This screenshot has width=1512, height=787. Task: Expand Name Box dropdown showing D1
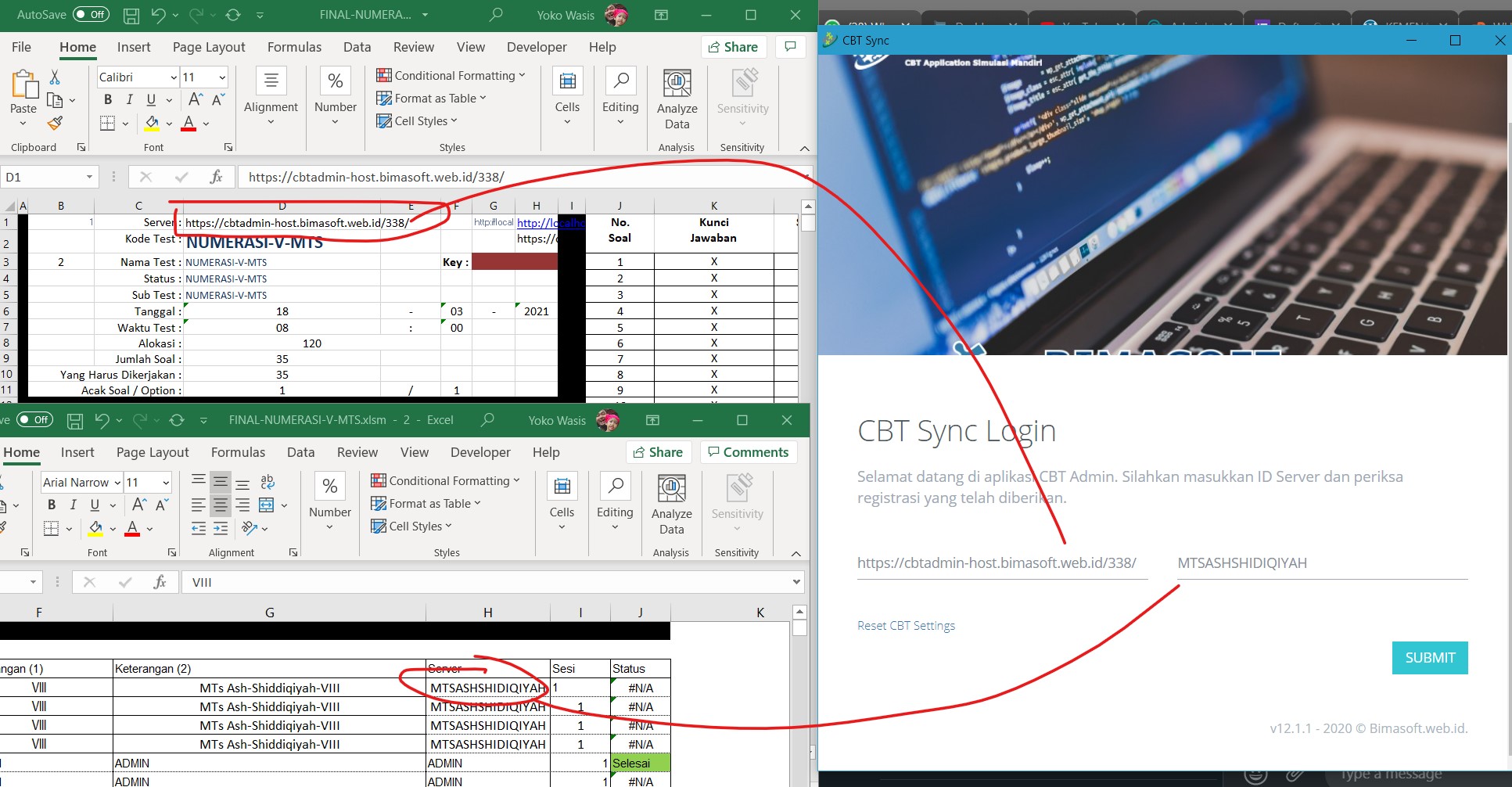tap(89, 177)
